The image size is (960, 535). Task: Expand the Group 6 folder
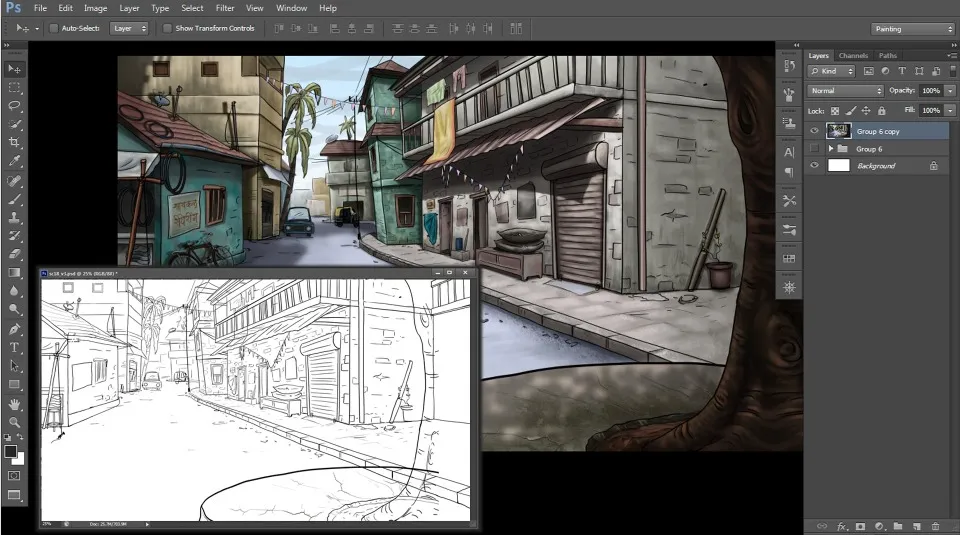(831, 149)
